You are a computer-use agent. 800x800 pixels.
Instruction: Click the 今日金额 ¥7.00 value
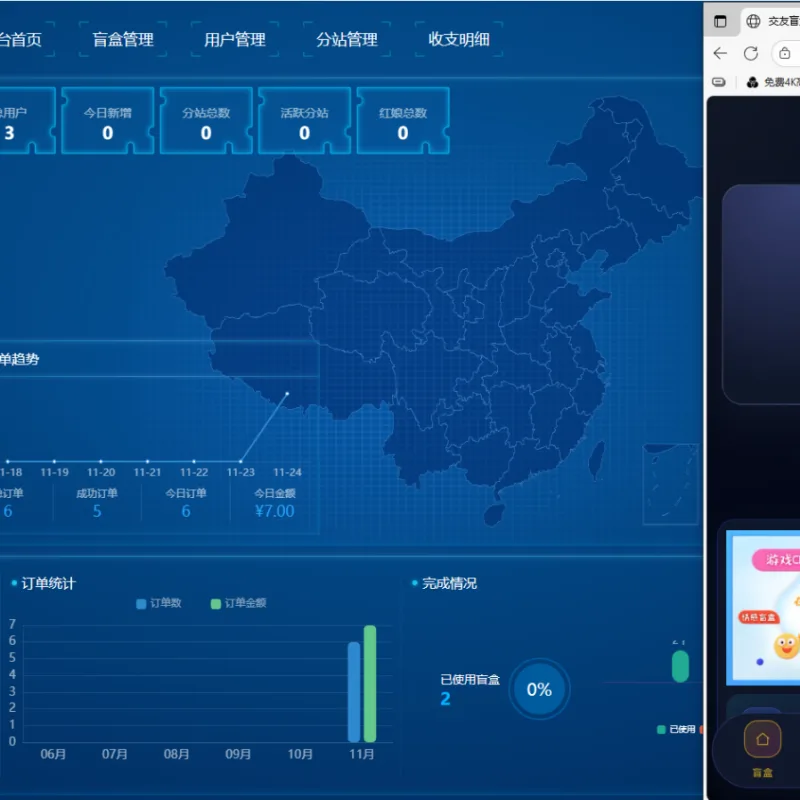click(x=275, y=511)
